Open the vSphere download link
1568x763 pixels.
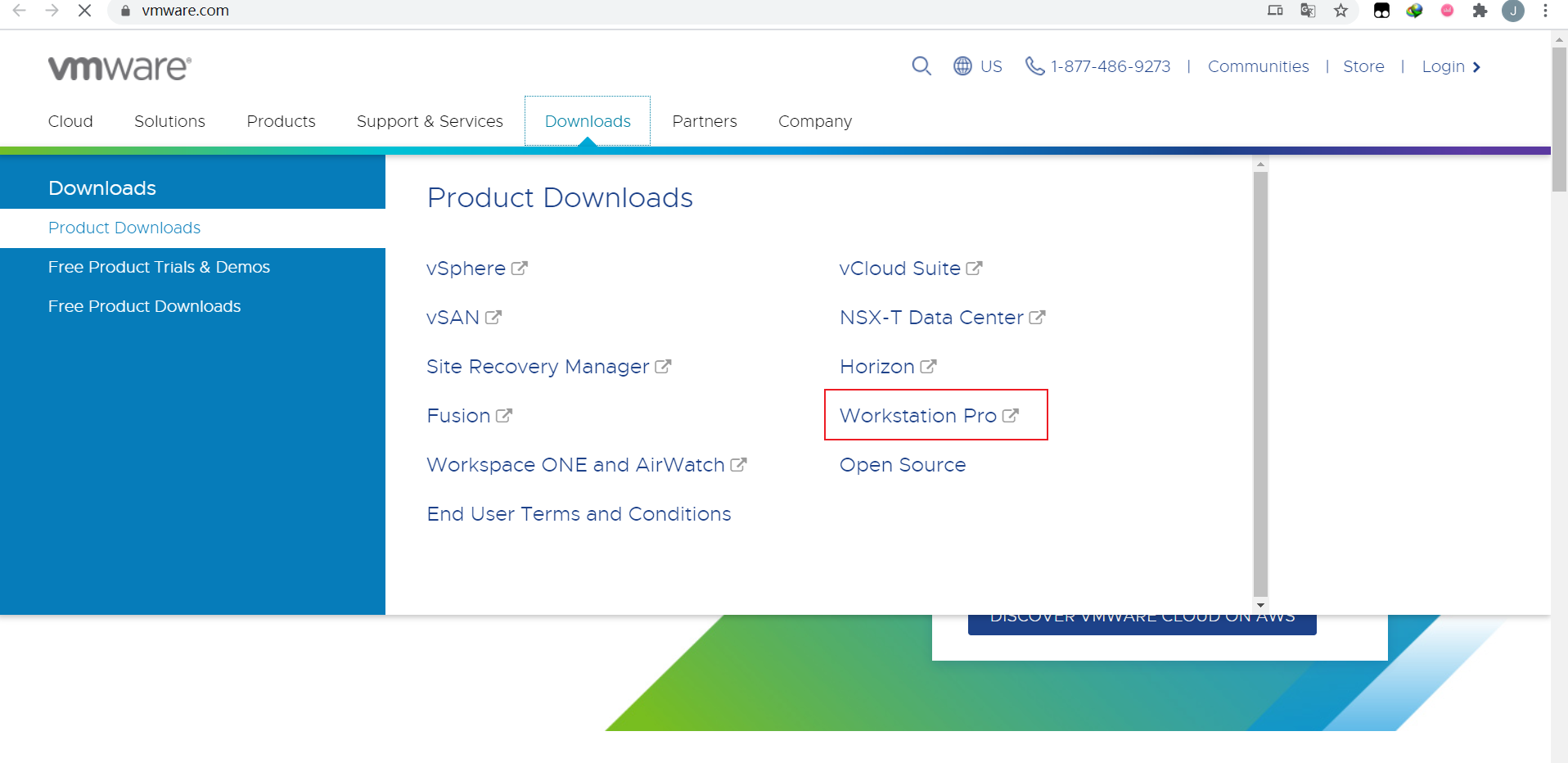477,269
